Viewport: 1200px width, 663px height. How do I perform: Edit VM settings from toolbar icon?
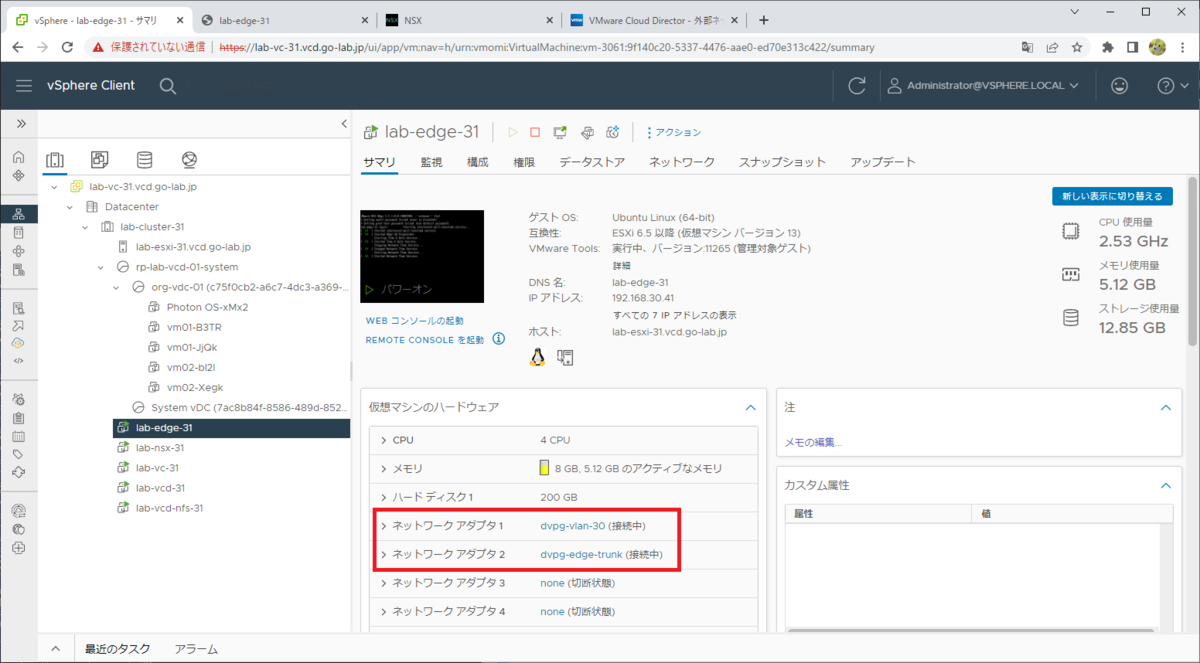587,132
